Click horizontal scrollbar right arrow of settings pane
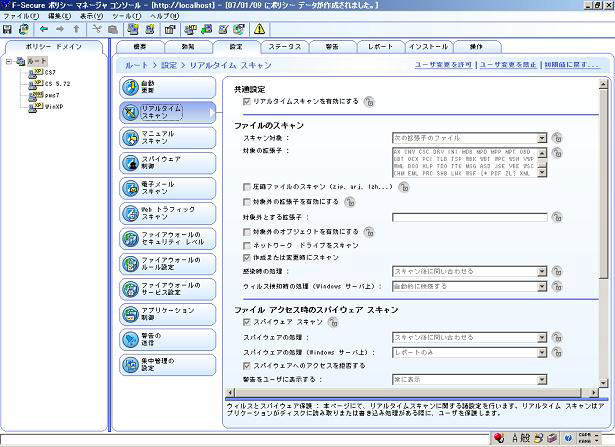The image size is (615, 447). point(594,392)
